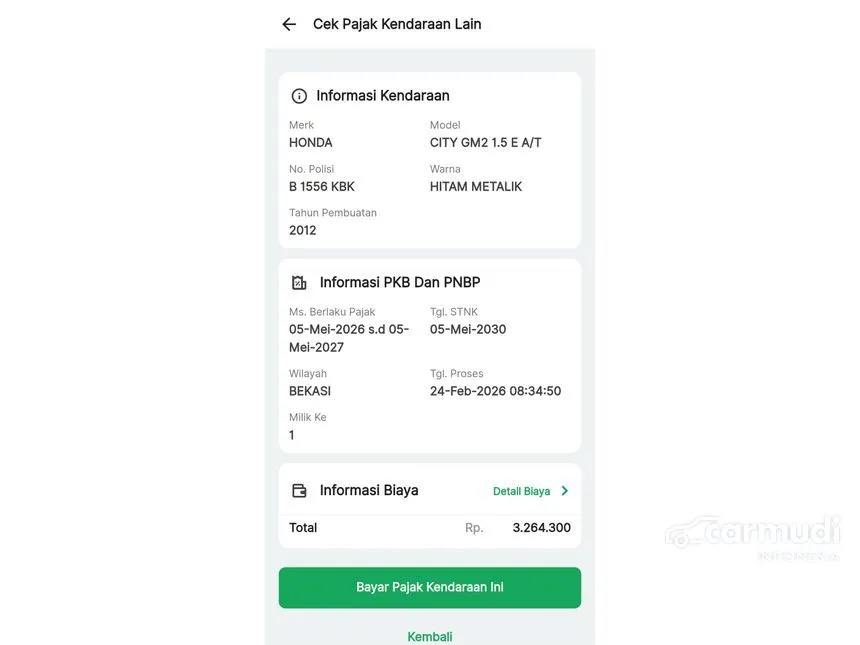Click the Informasi Kendaraan heading
The image size is (860, 645).
(x=383, y=96)
